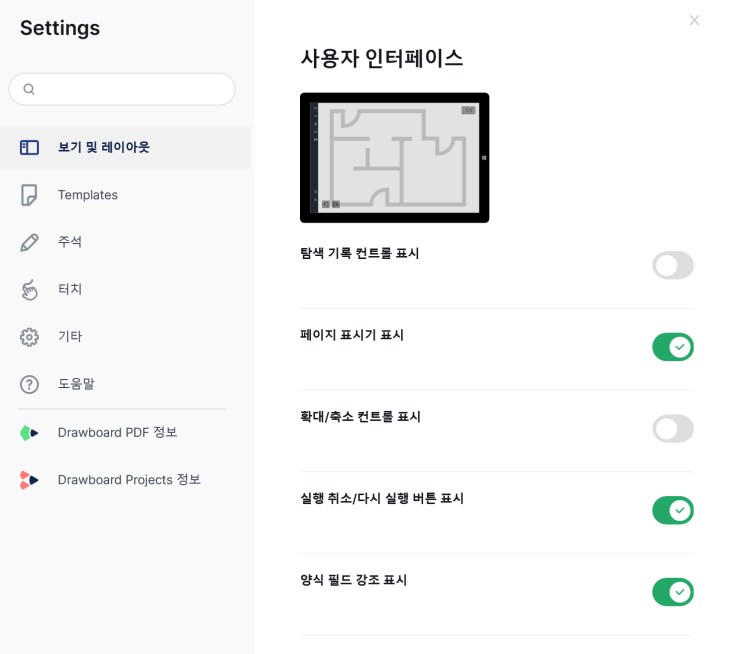
Task: Toggle off 양식 필드 강조 표시
Action: [672, 592]
